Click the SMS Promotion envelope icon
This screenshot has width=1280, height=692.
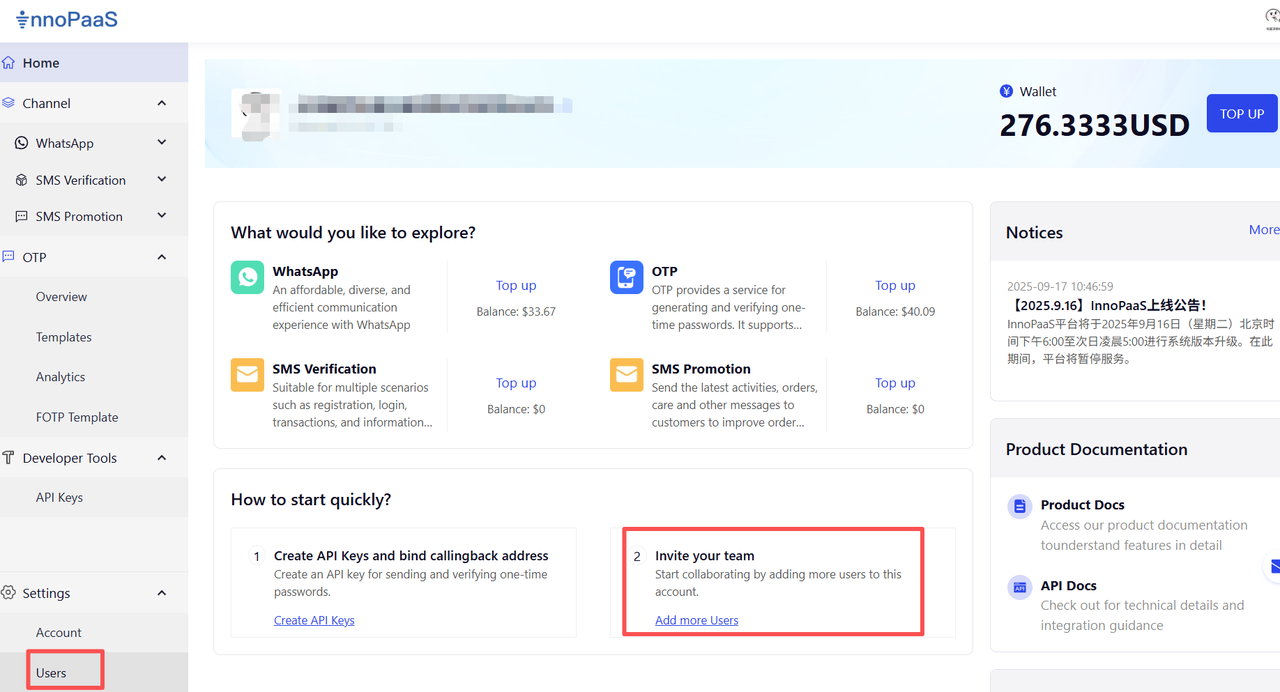626,375
